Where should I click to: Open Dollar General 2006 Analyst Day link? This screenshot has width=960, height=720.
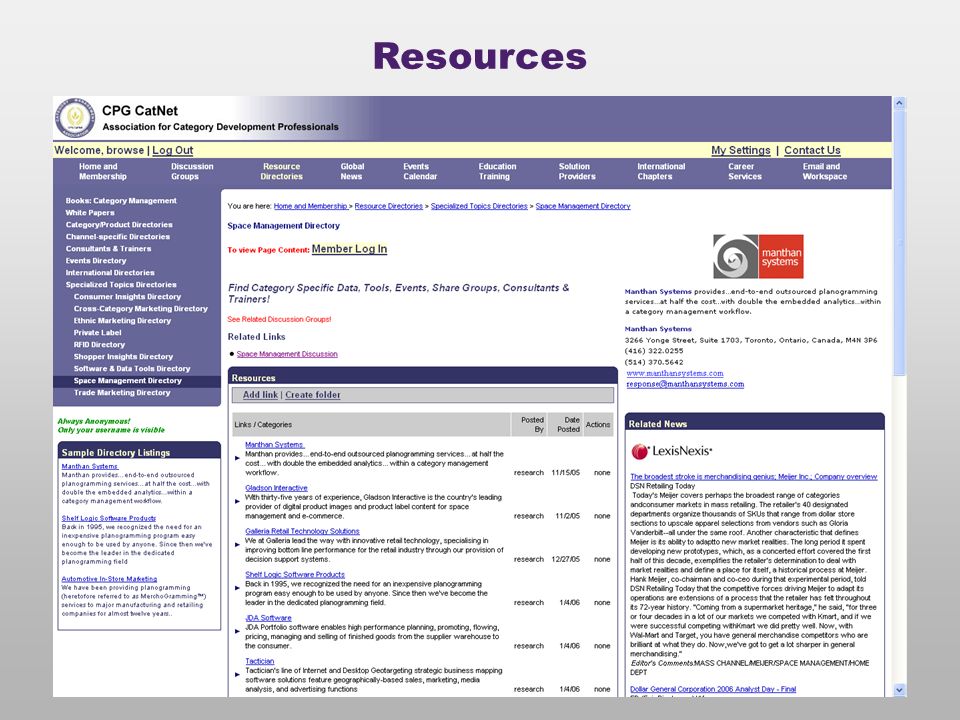[x=713, y=689]
